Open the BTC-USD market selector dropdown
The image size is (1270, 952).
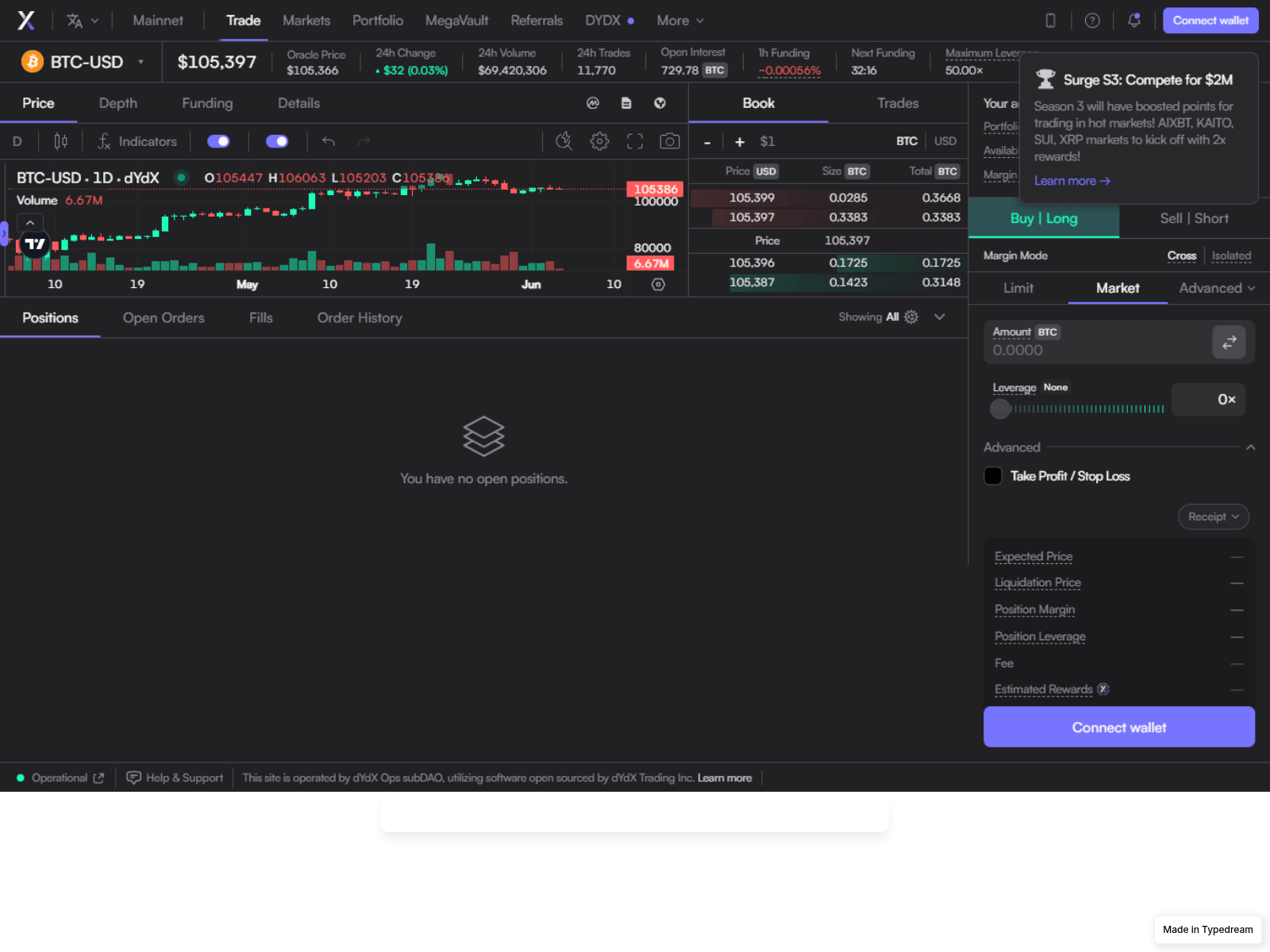[83, 62]
